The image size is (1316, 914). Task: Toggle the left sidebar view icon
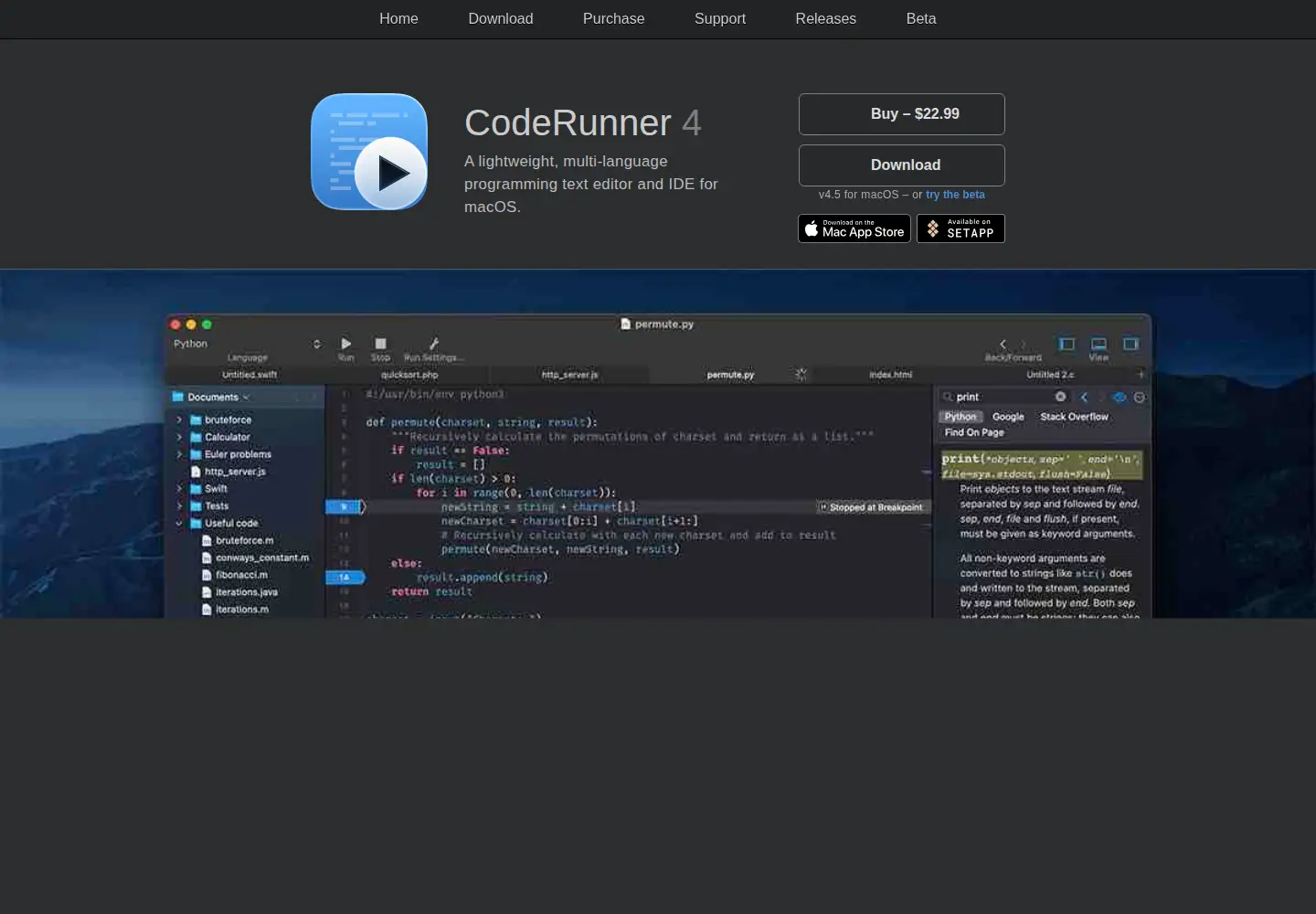click(x=1067, y=344)
